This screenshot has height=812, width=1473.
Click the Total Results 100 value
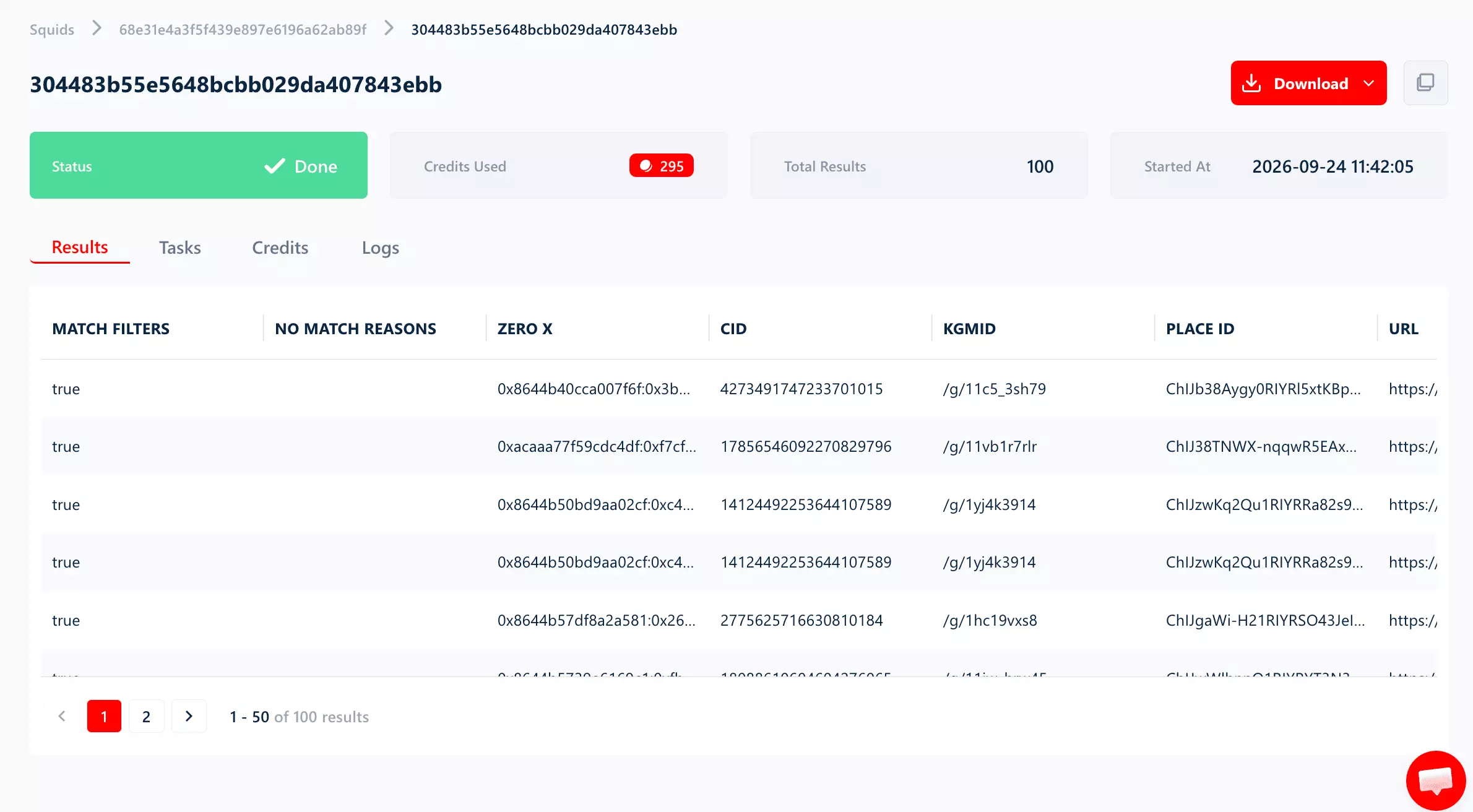[1040, 166]
